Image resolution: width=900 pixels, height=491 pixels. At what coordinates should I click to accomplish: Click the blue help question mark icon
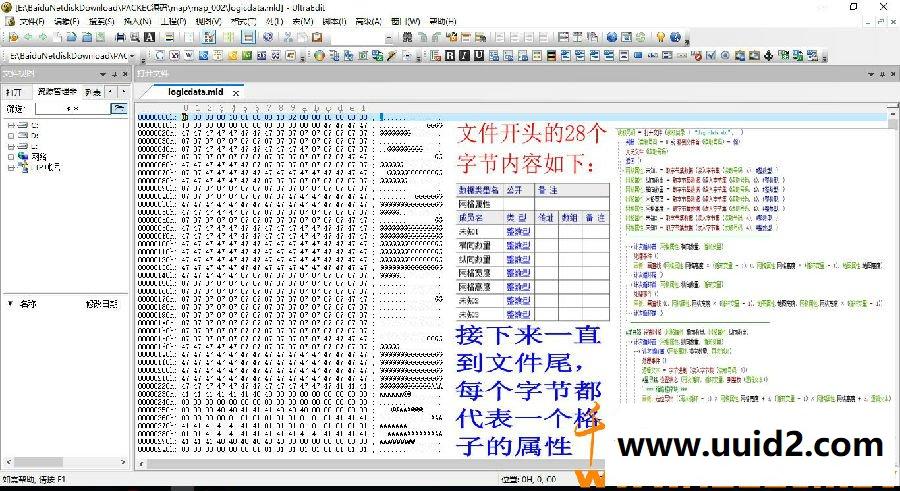pyautogui.click(x=675, y=37)
